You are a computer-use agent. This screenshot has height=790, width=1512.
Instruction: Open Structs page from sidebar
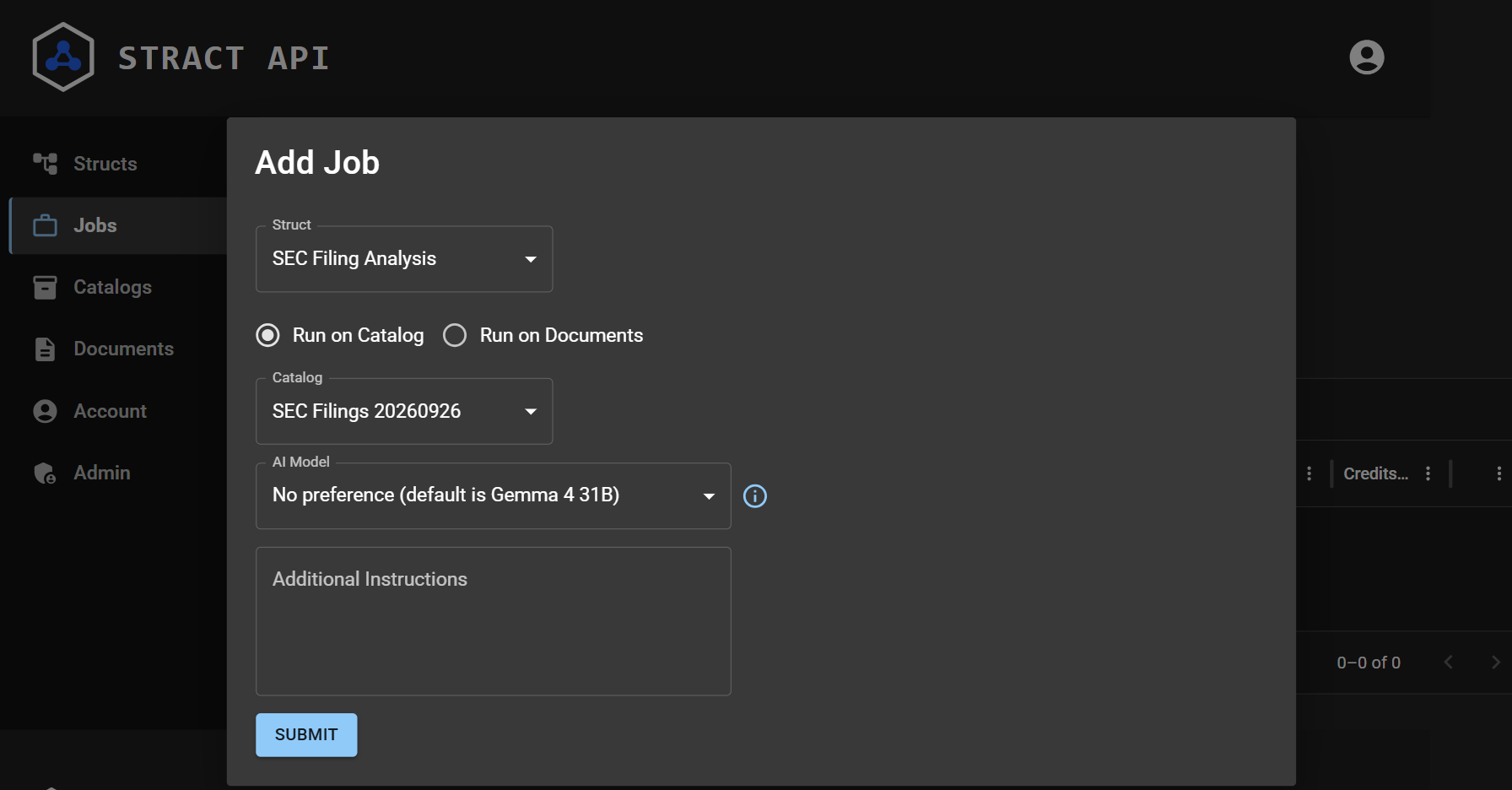pos(118,164)
